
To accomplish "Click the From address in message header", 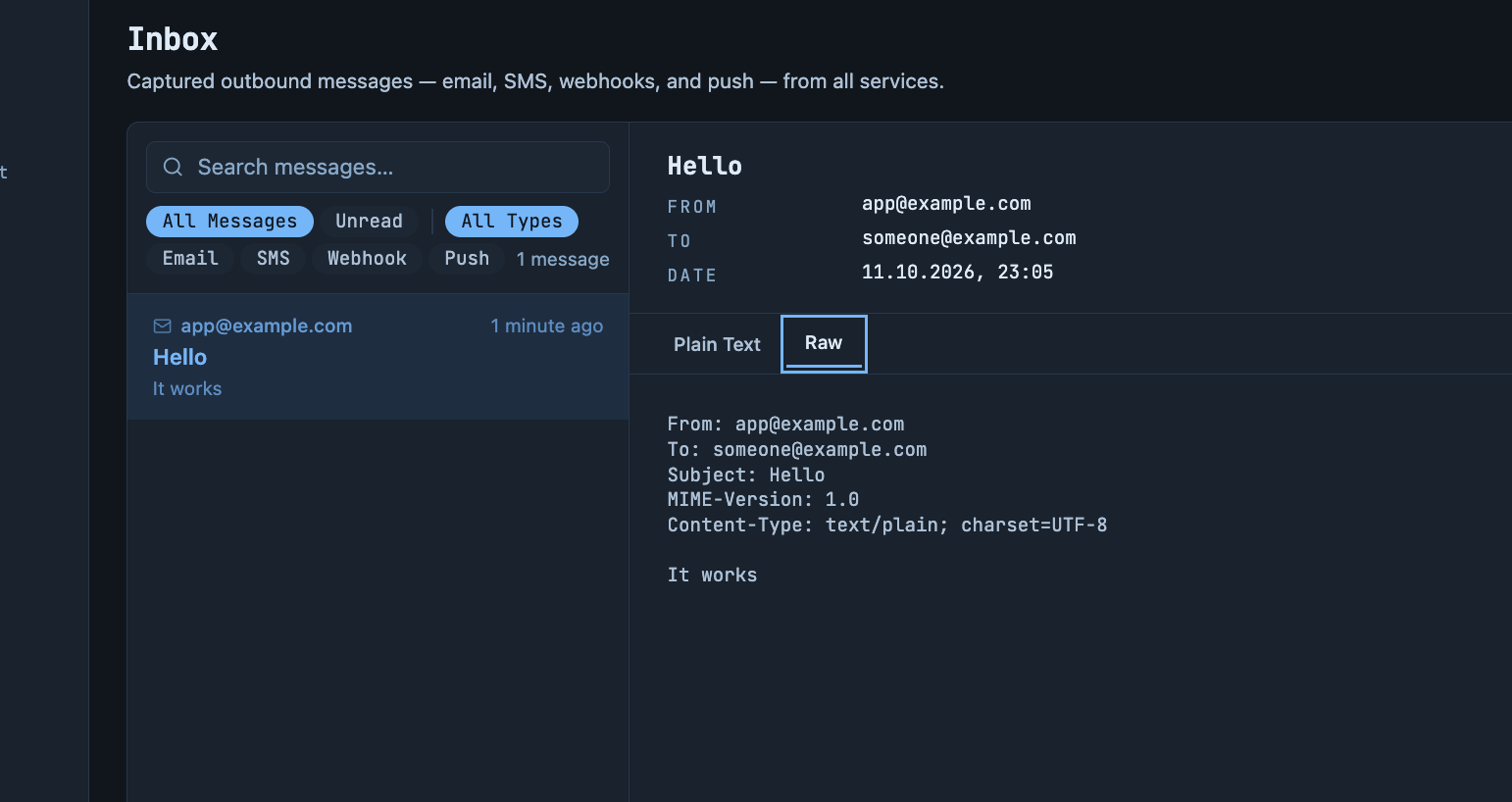I will pyautogui.click(x=946, y=204).
